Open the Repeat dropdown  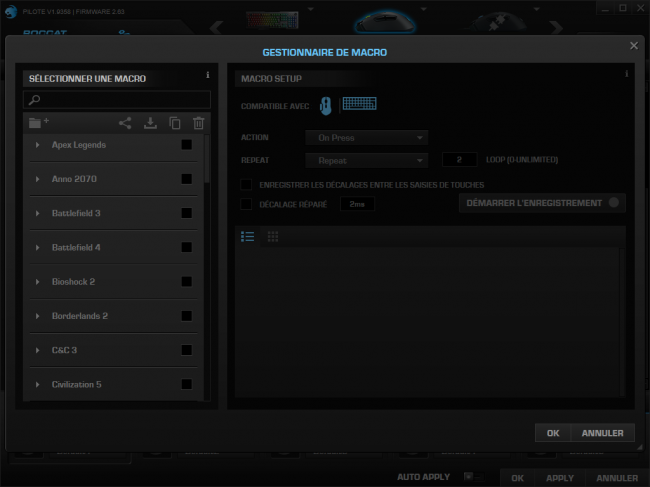click(366, 160)
